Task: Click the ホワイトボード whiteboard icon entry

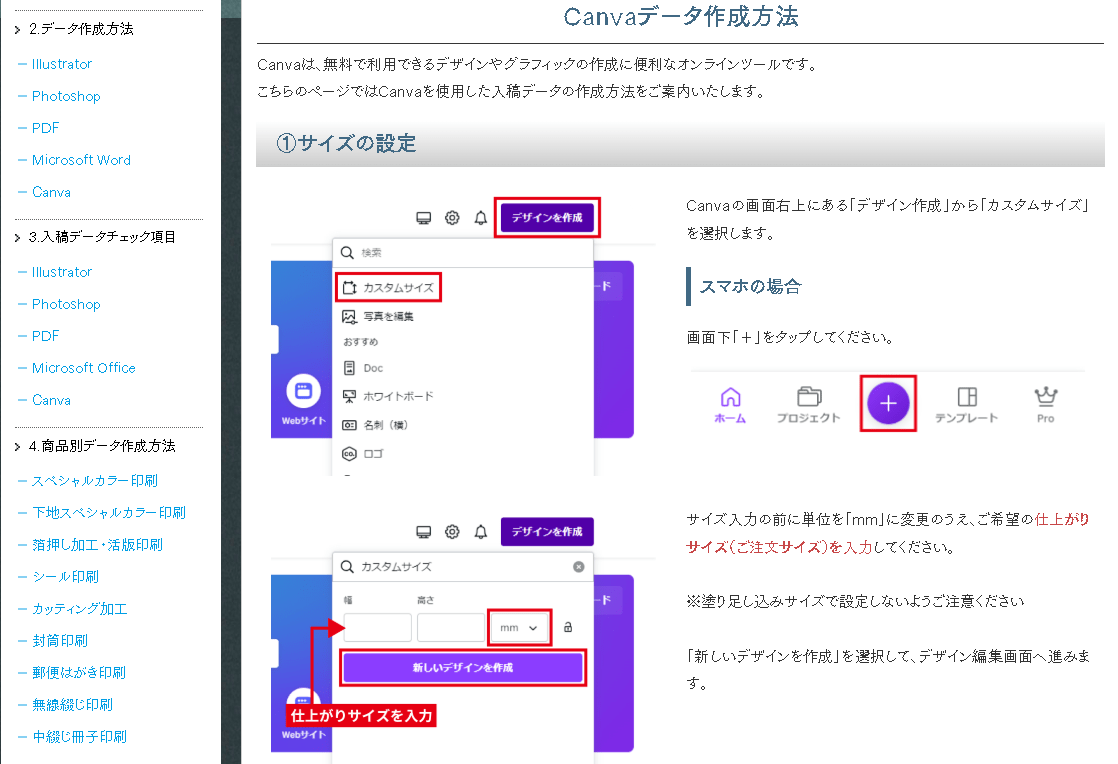Action: [387, 396]
